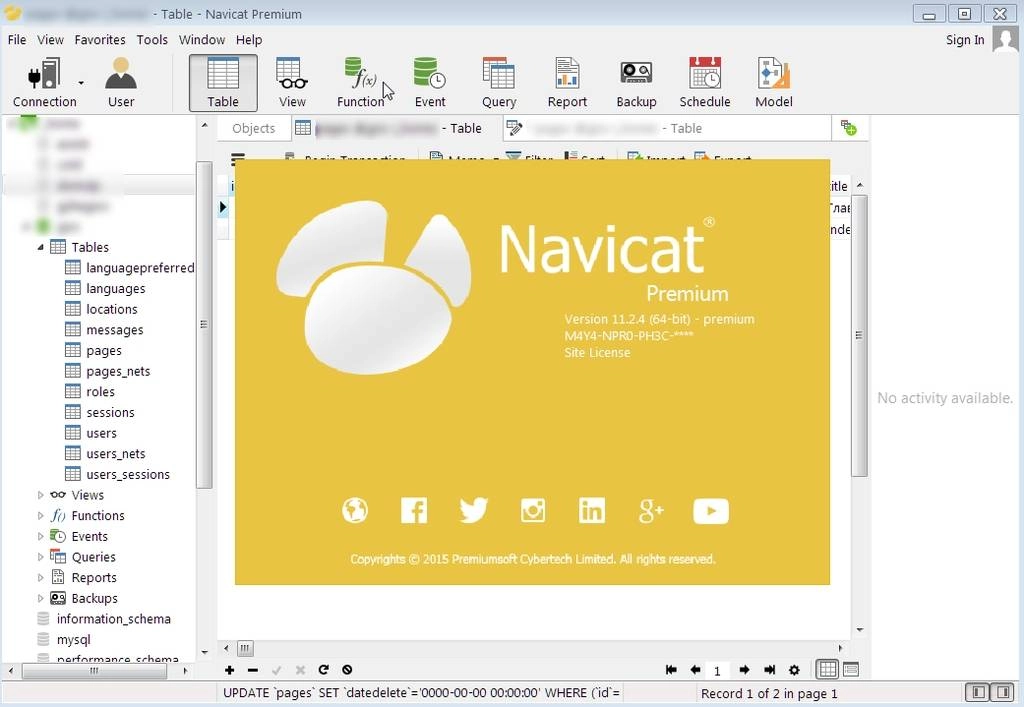Viewport: 1024px width, 707px height.
Task: Select the mysql database
Action: 64,640
